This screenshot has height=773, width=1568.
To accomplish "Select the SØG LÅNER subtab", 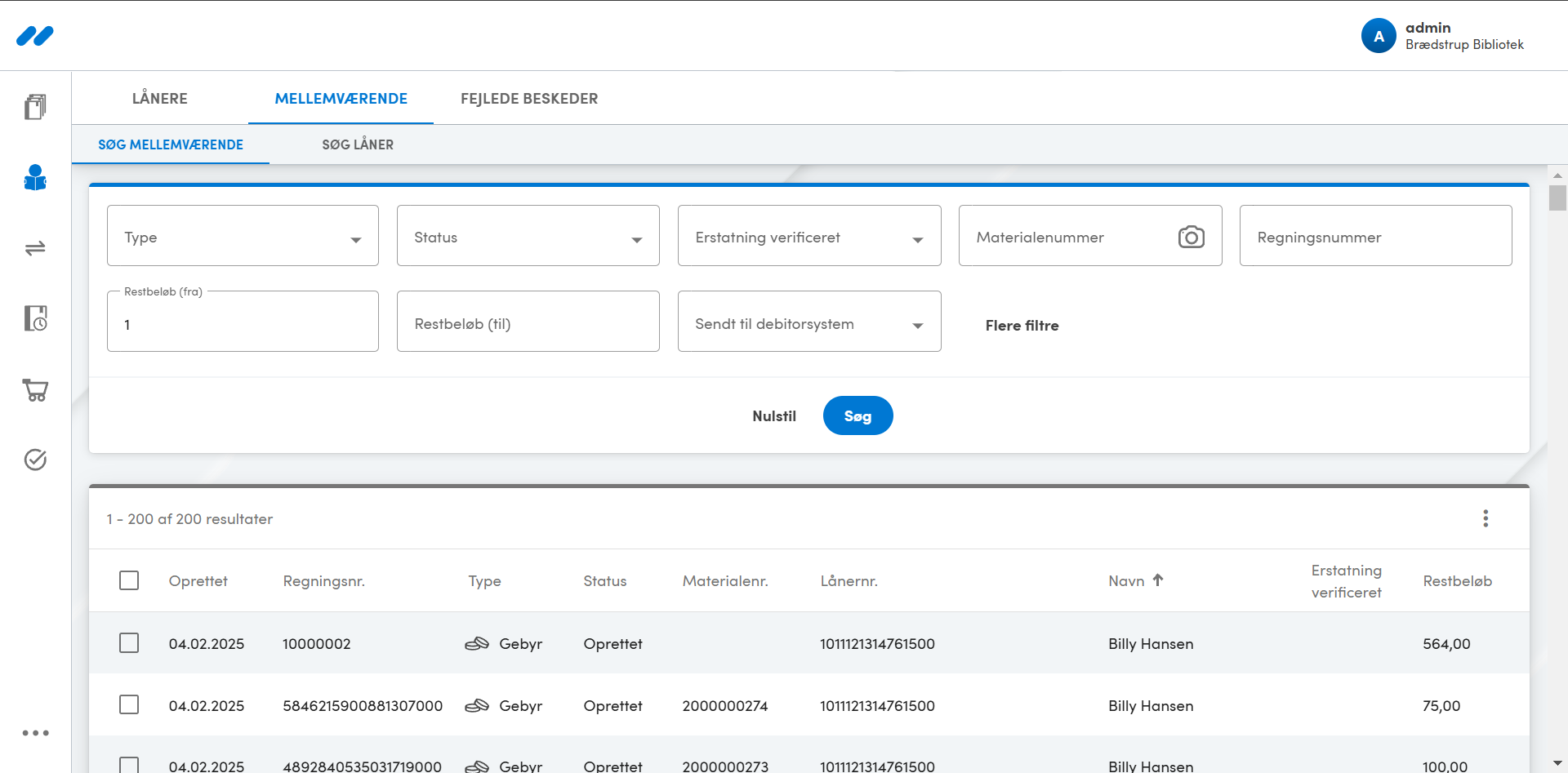I will click(358, 144).
